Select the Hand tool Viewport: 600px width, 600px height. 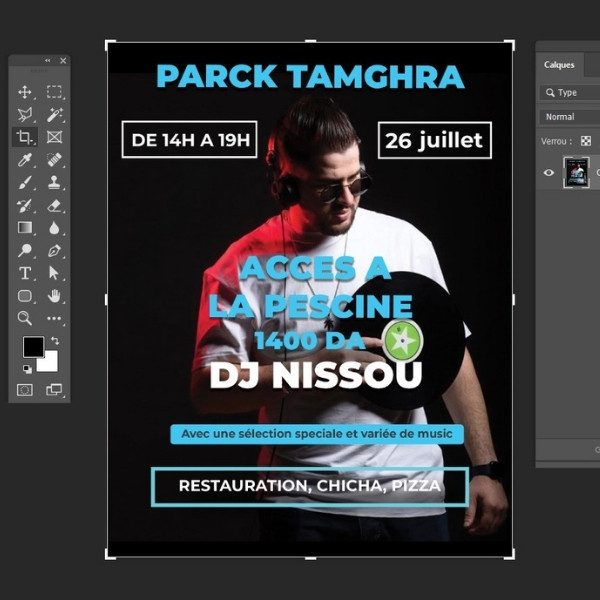point(54,296)
